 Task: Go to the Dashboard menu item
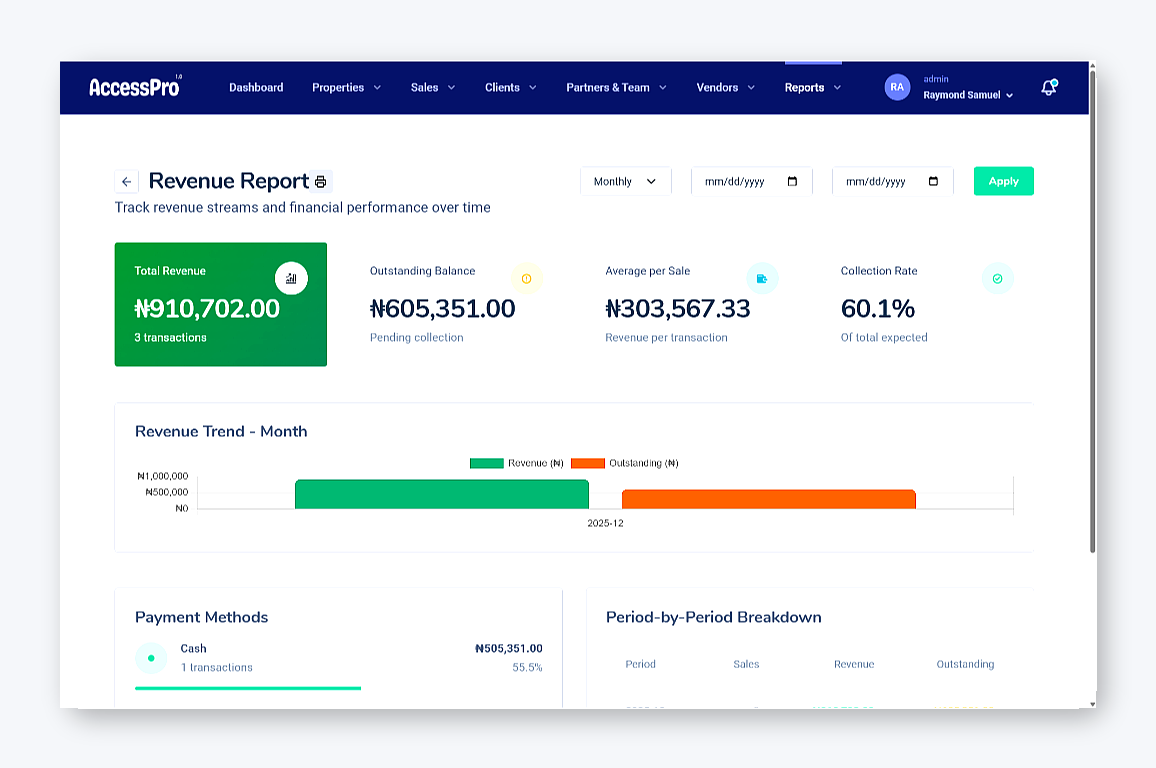[256, 88]
